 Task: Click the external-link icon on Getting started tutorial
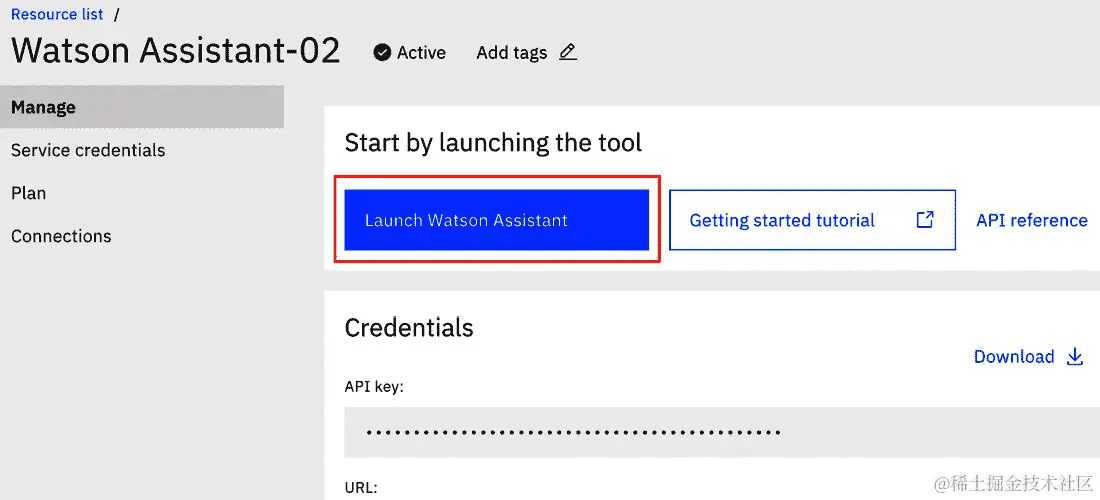click(x=925, y=219)
